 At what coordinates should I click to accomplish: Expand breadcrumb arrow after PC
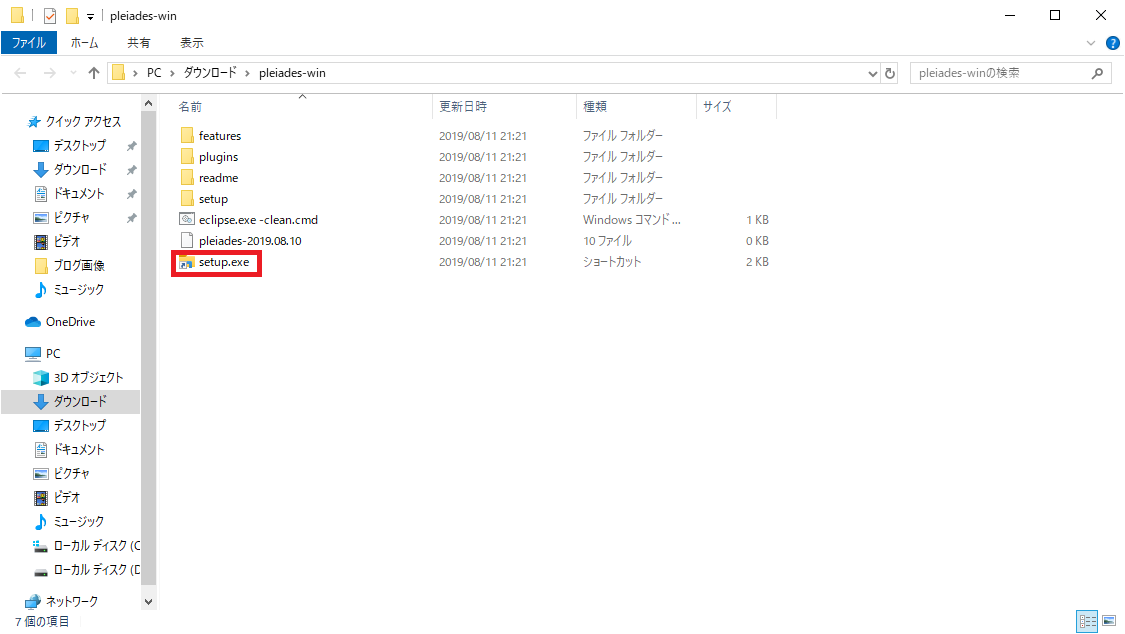coord(172,73)
